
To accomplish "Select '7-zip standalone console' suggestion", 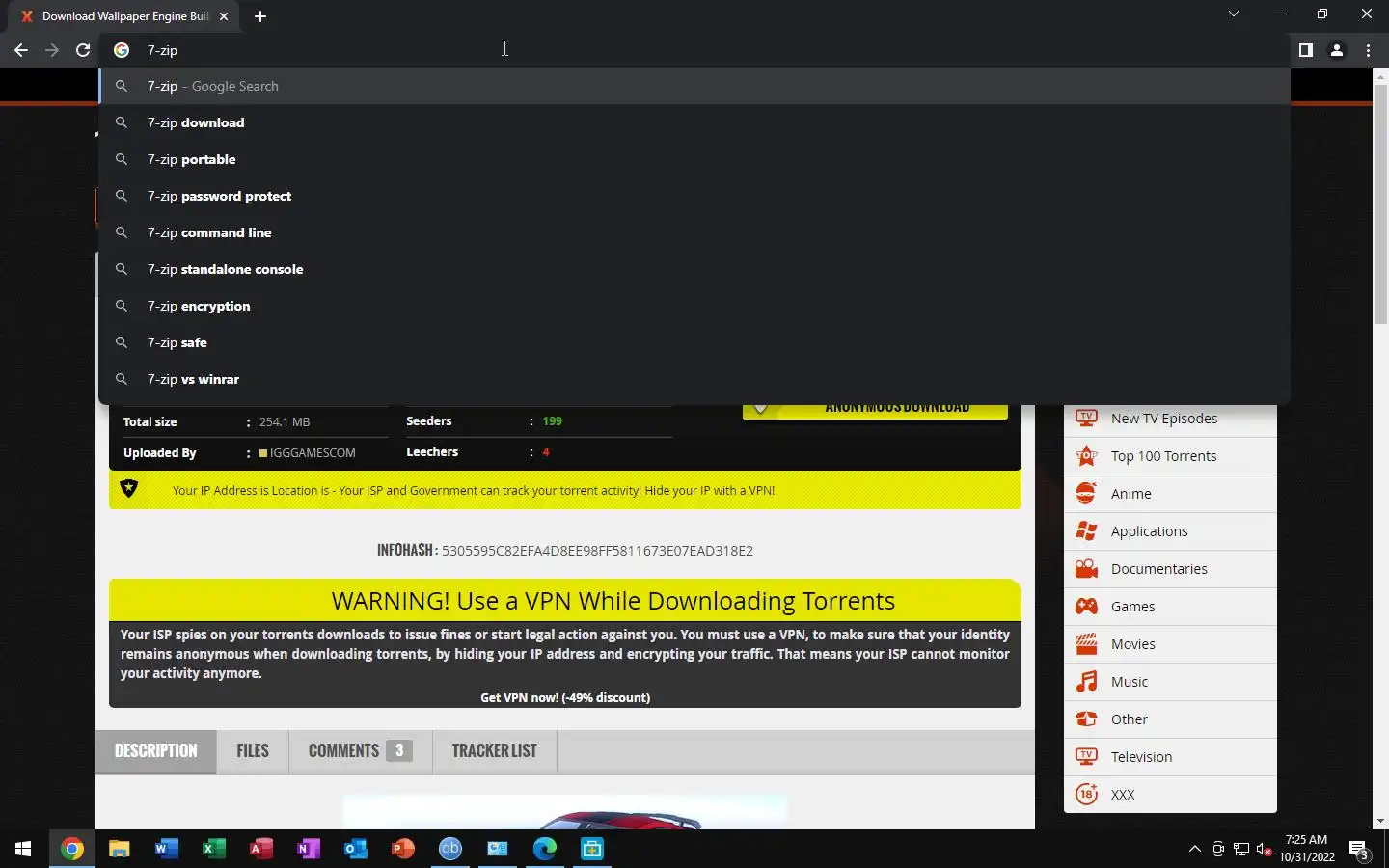I will [x=694, y=269].
